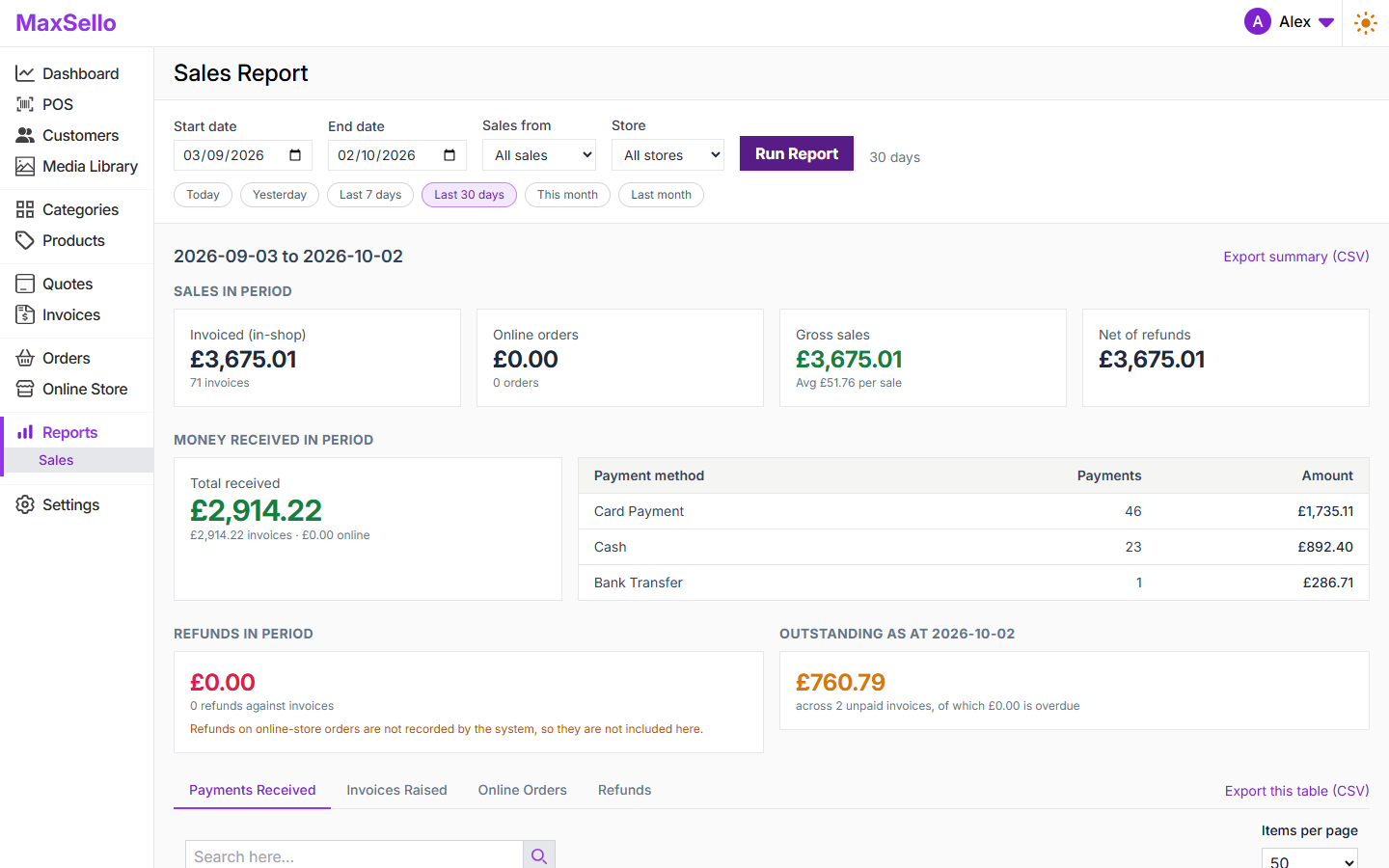This screenshot has height=868, width=1389.
Task: Click the POS barcode icon
Action: pyautogui.click(x=25, y=104)
